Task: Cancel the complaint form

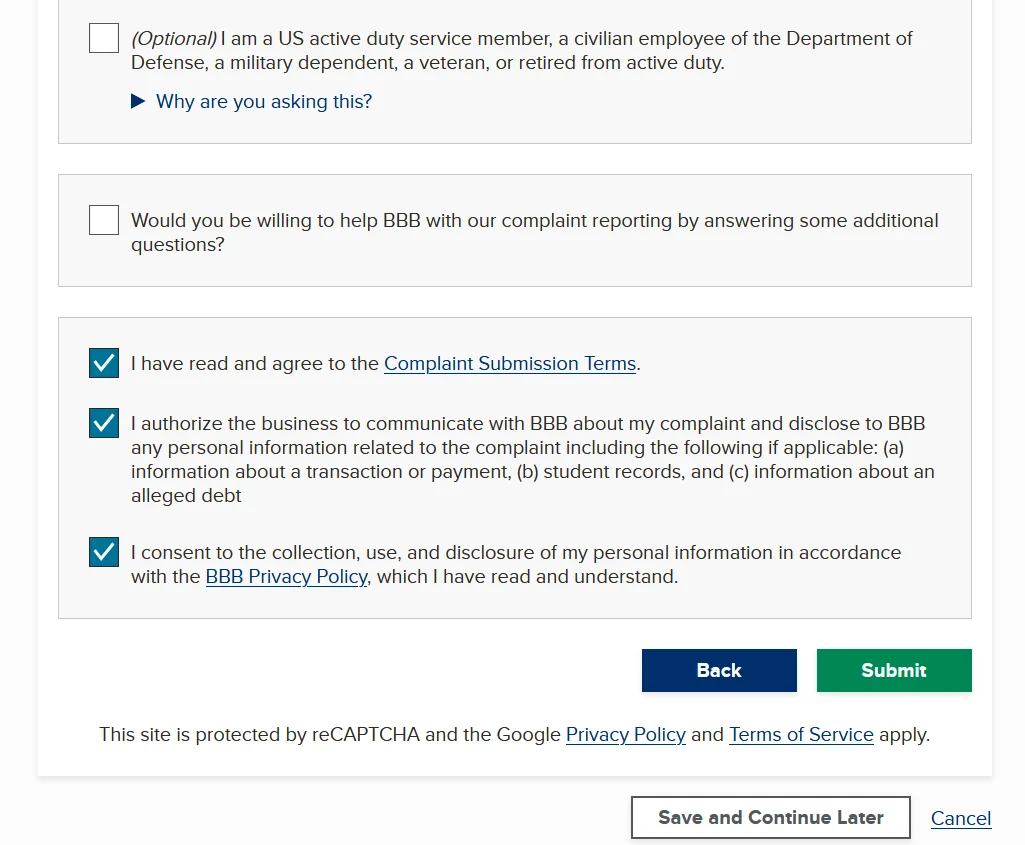Action: point(961,819)
